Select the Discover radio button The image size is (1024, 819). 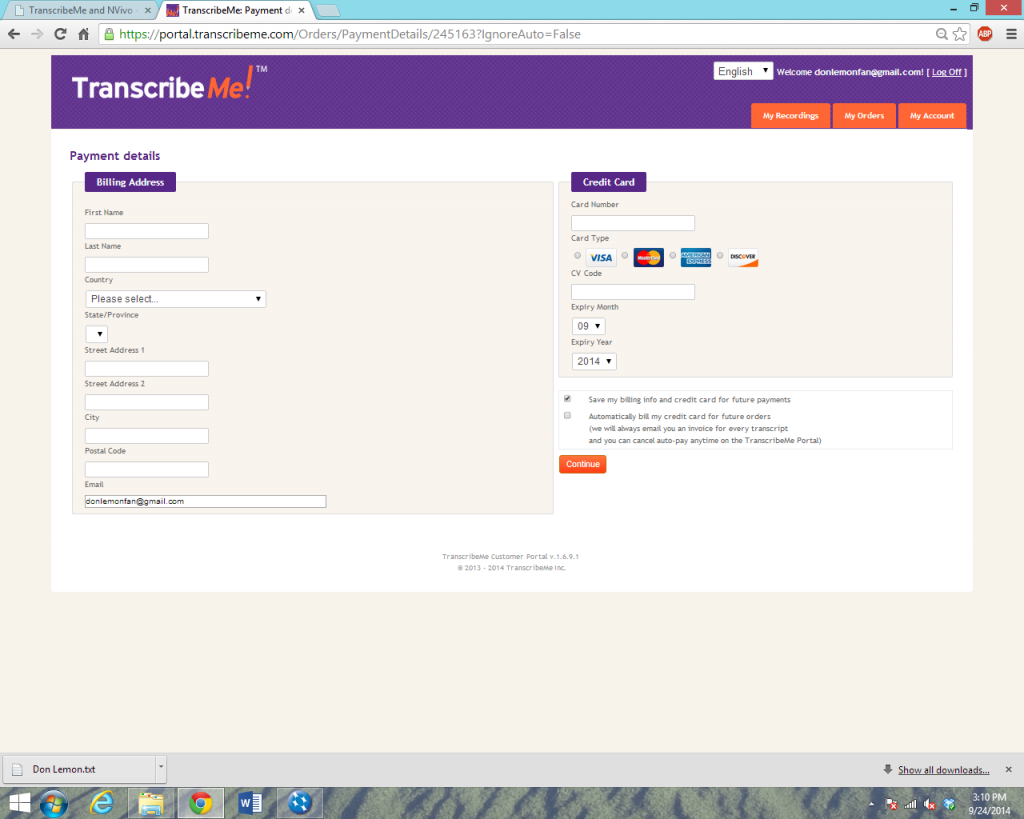point(720,255)
